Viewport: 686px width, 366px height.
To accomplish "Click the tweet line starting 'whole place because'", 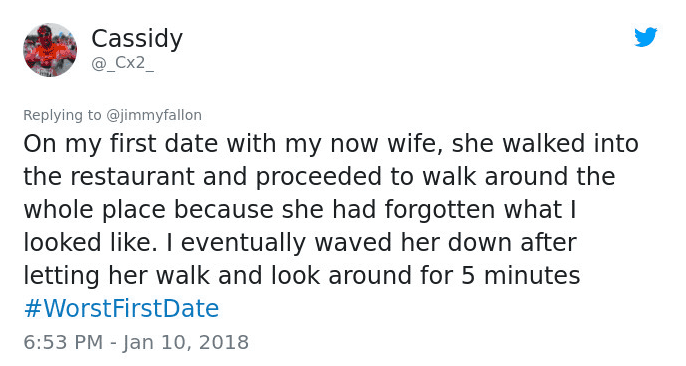I will tap(300, 210).
